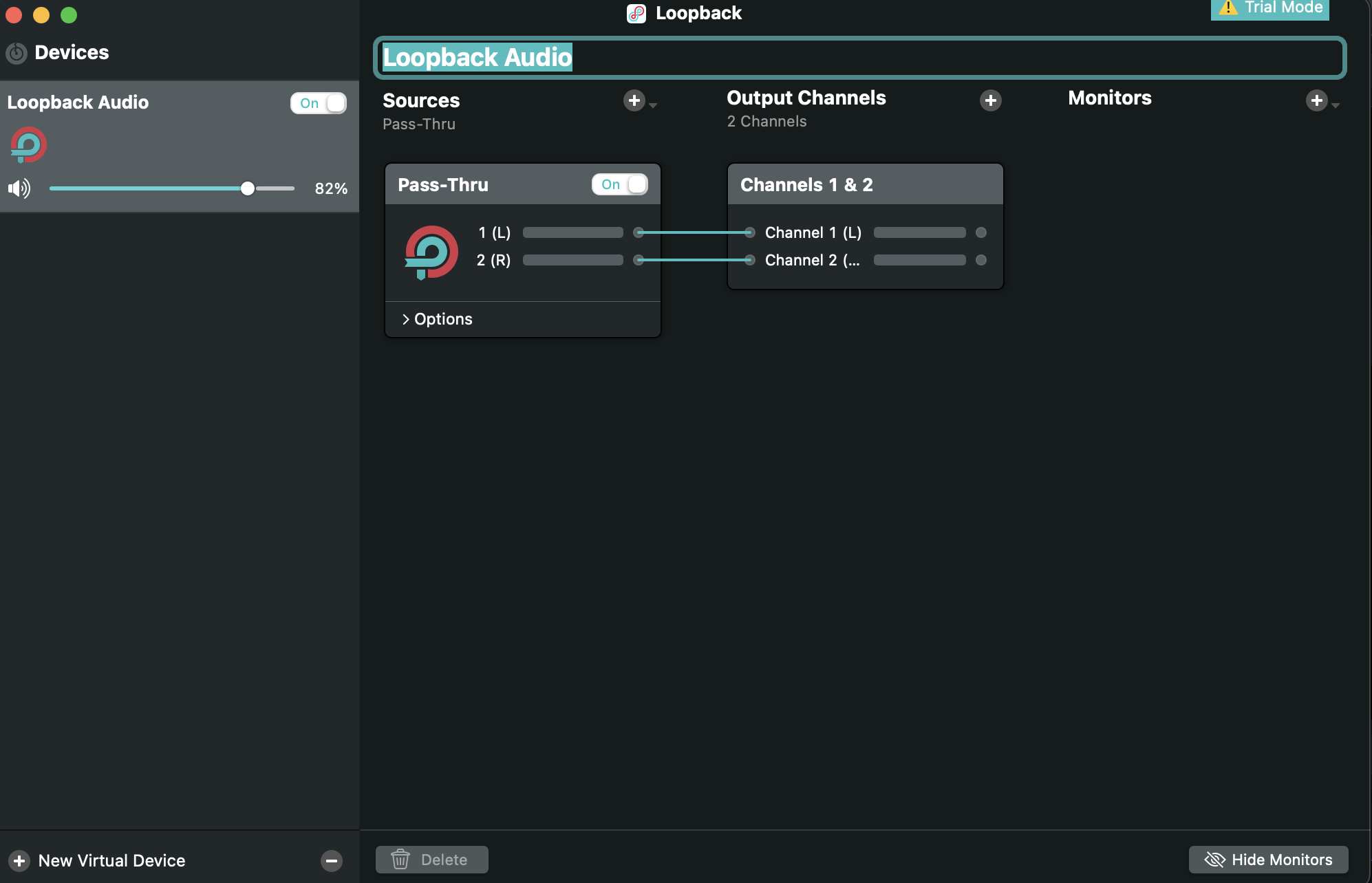
Task: Click the plus icon beside New Virtual Device
Action: pos(19,860)
